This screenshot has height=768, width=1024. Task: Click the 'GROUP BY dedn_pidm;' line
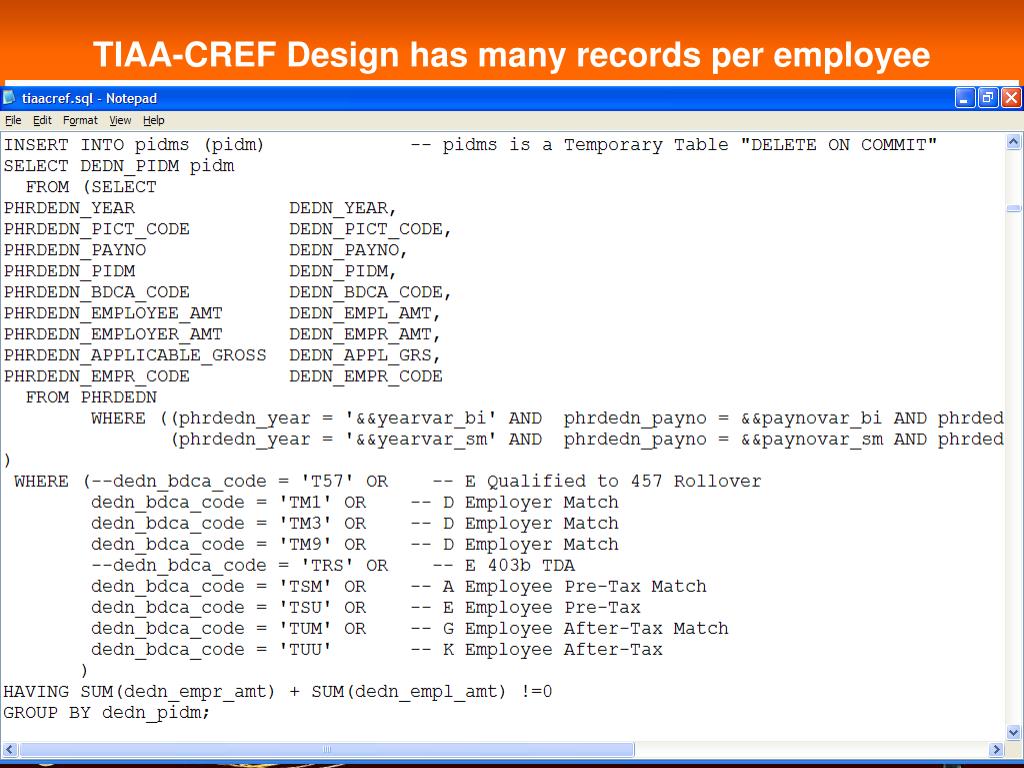coord(106,712)
